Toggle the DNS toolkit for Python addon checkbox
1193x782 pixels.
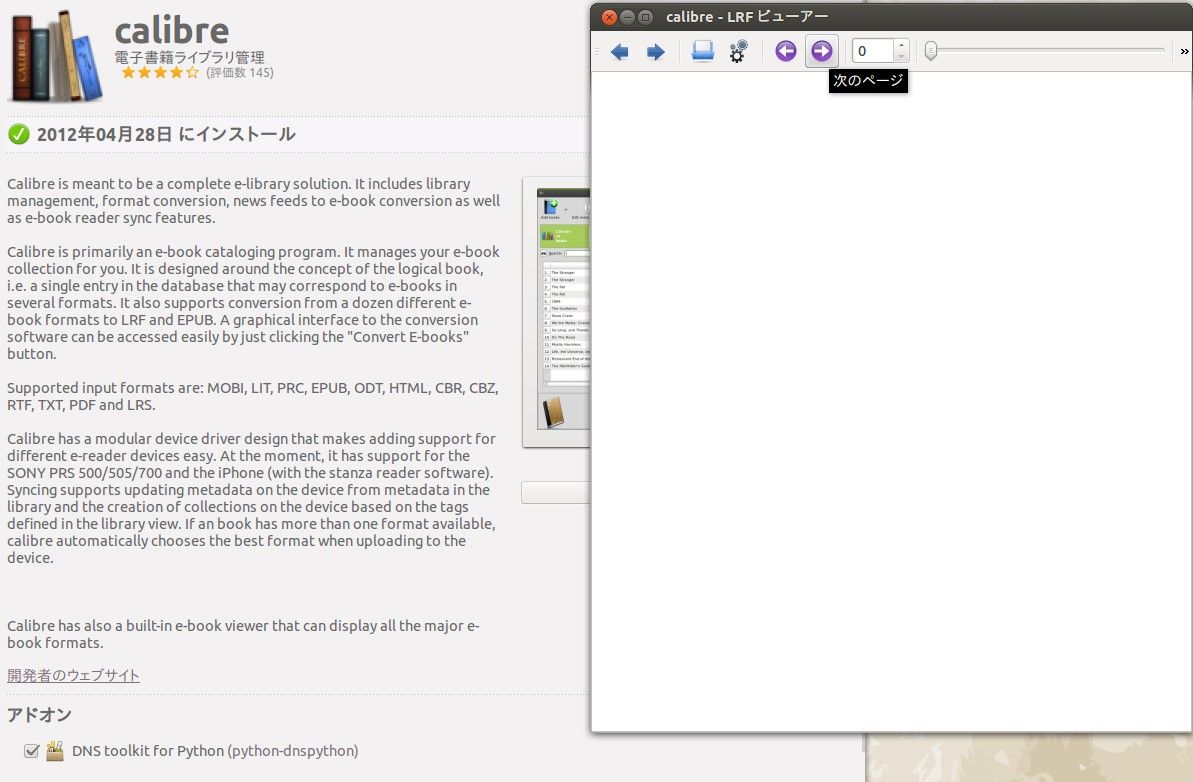pos(31,751)
